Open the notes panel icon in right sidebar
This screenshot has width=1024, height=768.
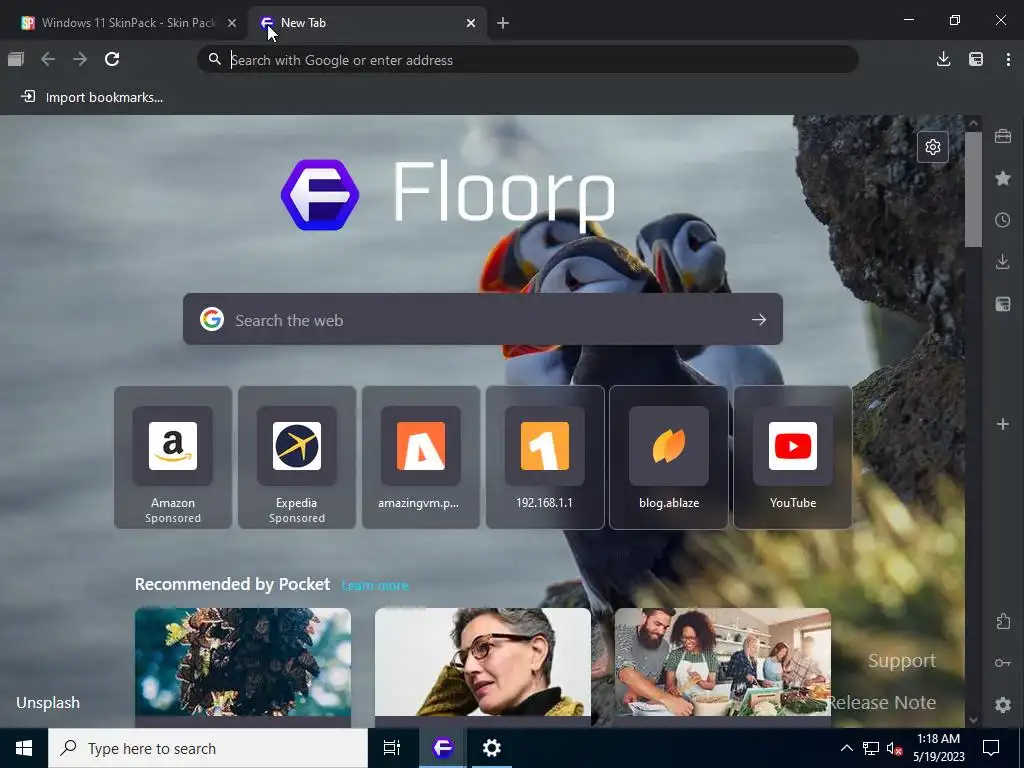pyautogui.click(x=1003, y=304)
